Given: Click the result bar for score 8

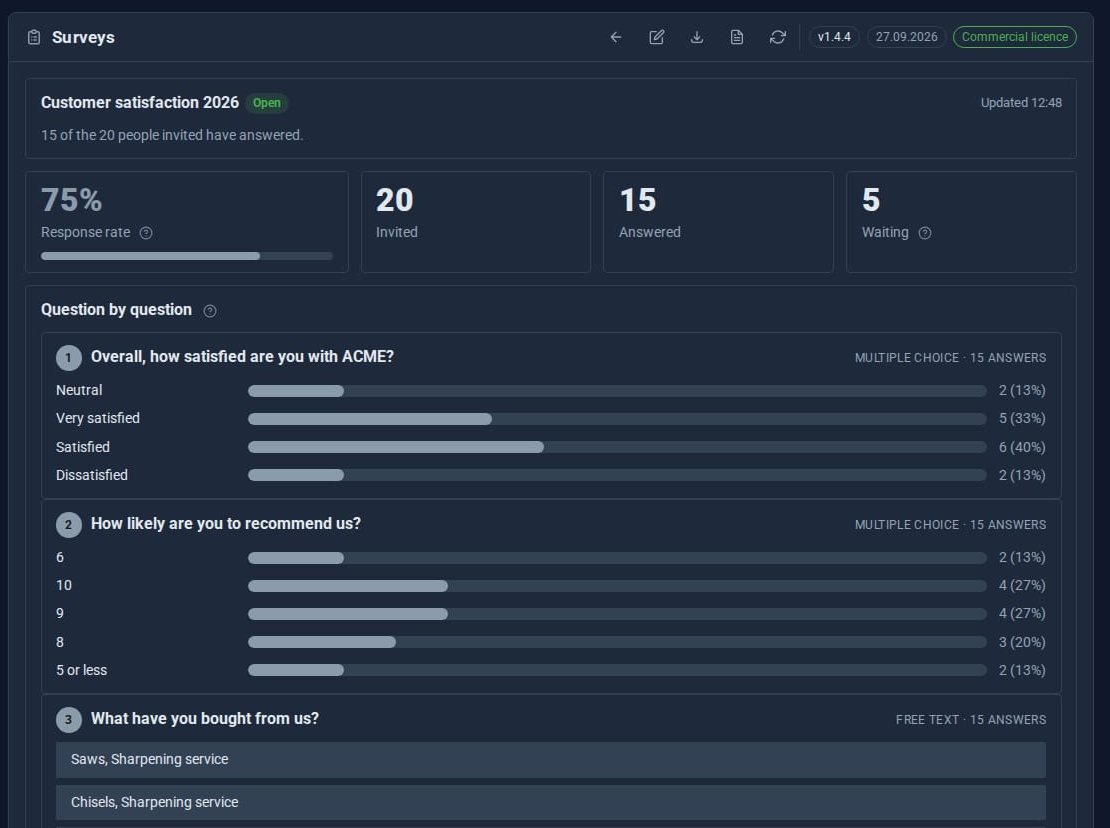Looking at the screenshot, I should point(617,642).
